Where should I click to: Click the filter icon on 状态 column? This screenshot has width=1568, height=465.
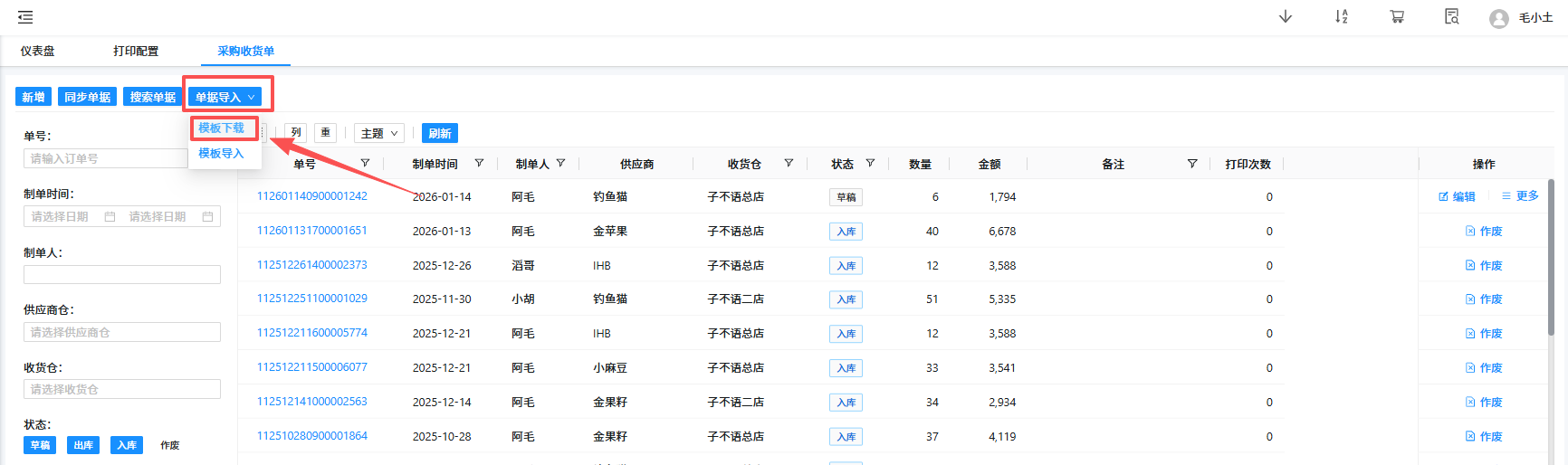(870, 164)
